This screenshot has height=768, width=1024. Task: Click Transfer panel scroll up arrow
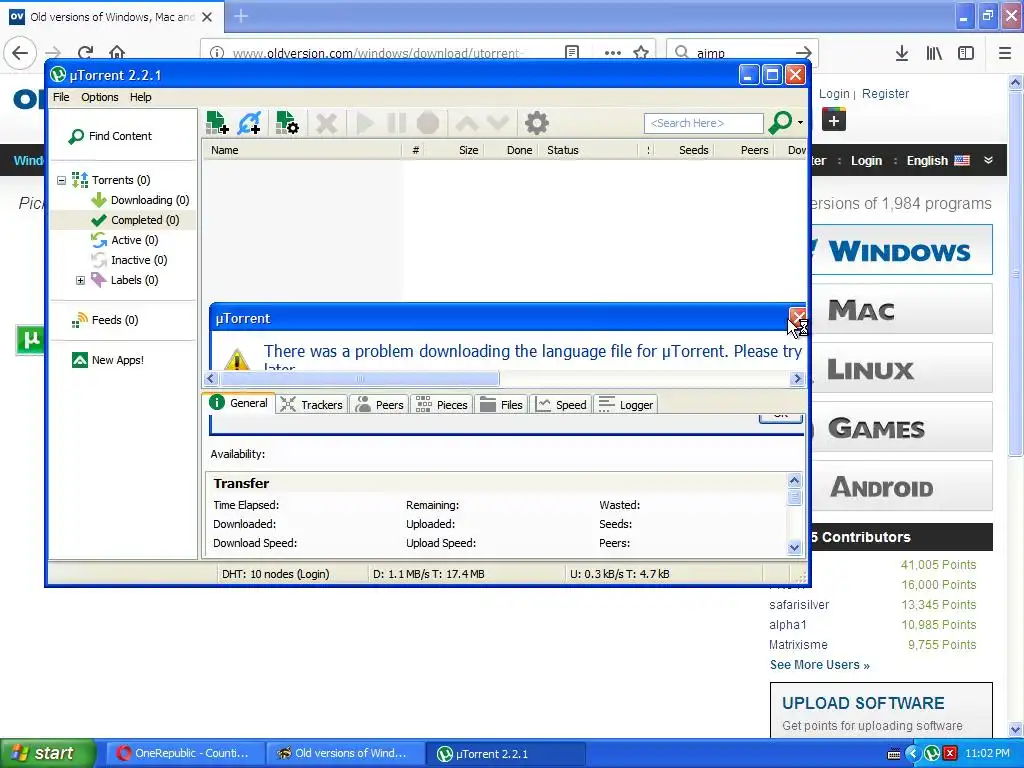tap(795, 481)
